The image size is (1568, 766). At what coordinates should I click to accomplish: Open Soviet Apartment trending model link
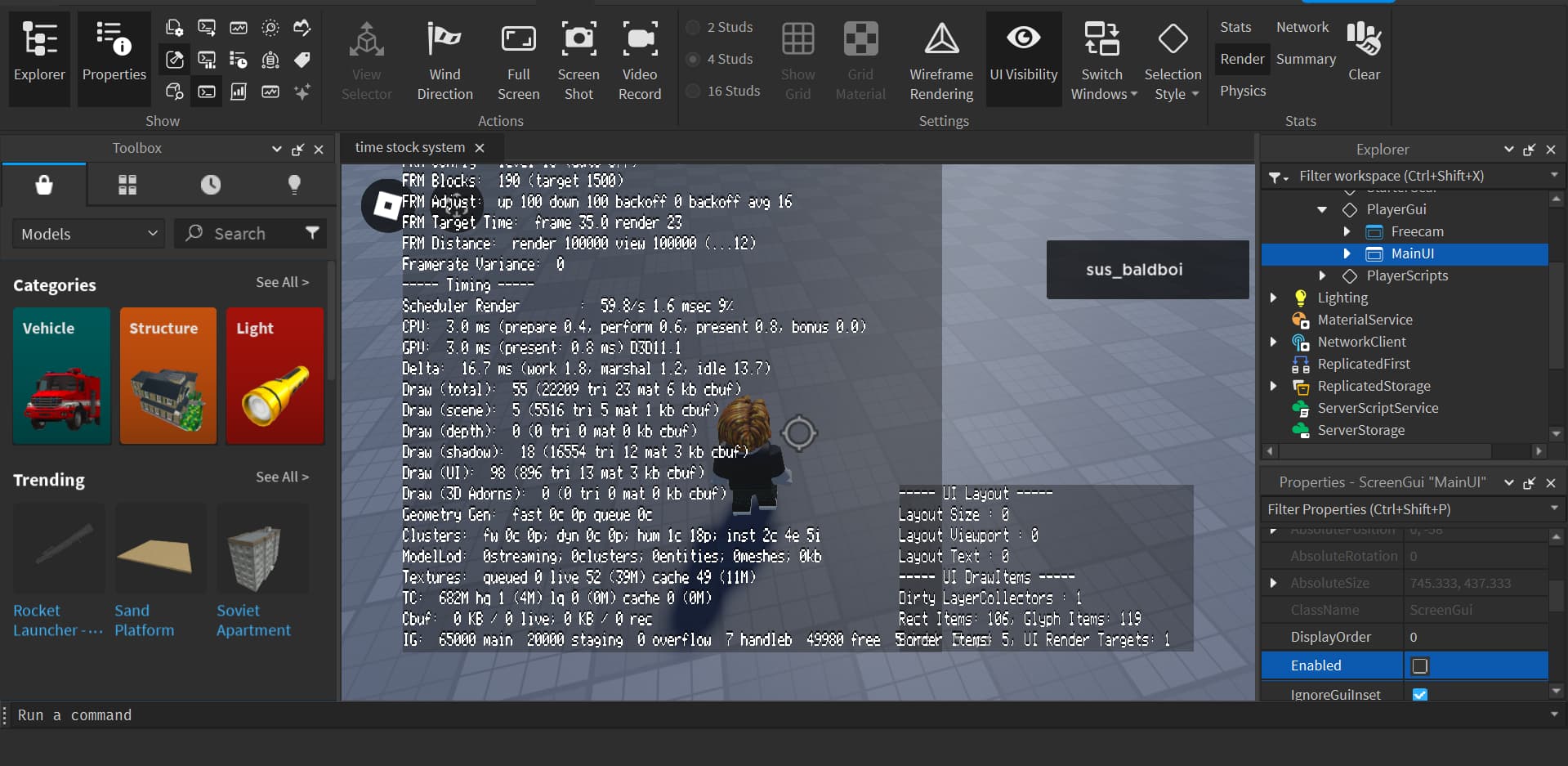[x=253, y=620]
